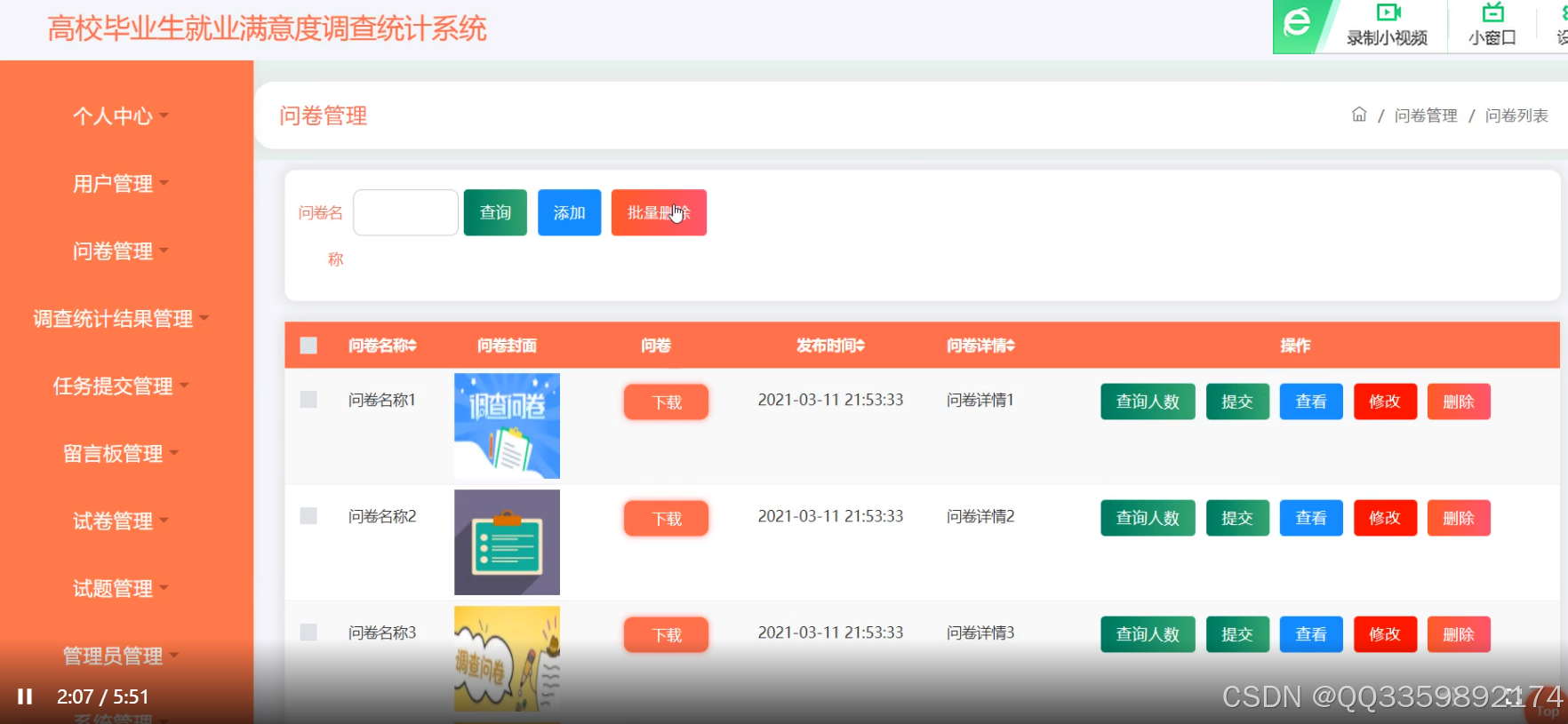Open yellow cover thumbnail of 问卷名称3
The width and height of the screenshot is (1568, 724).
[x=507, y=658]
